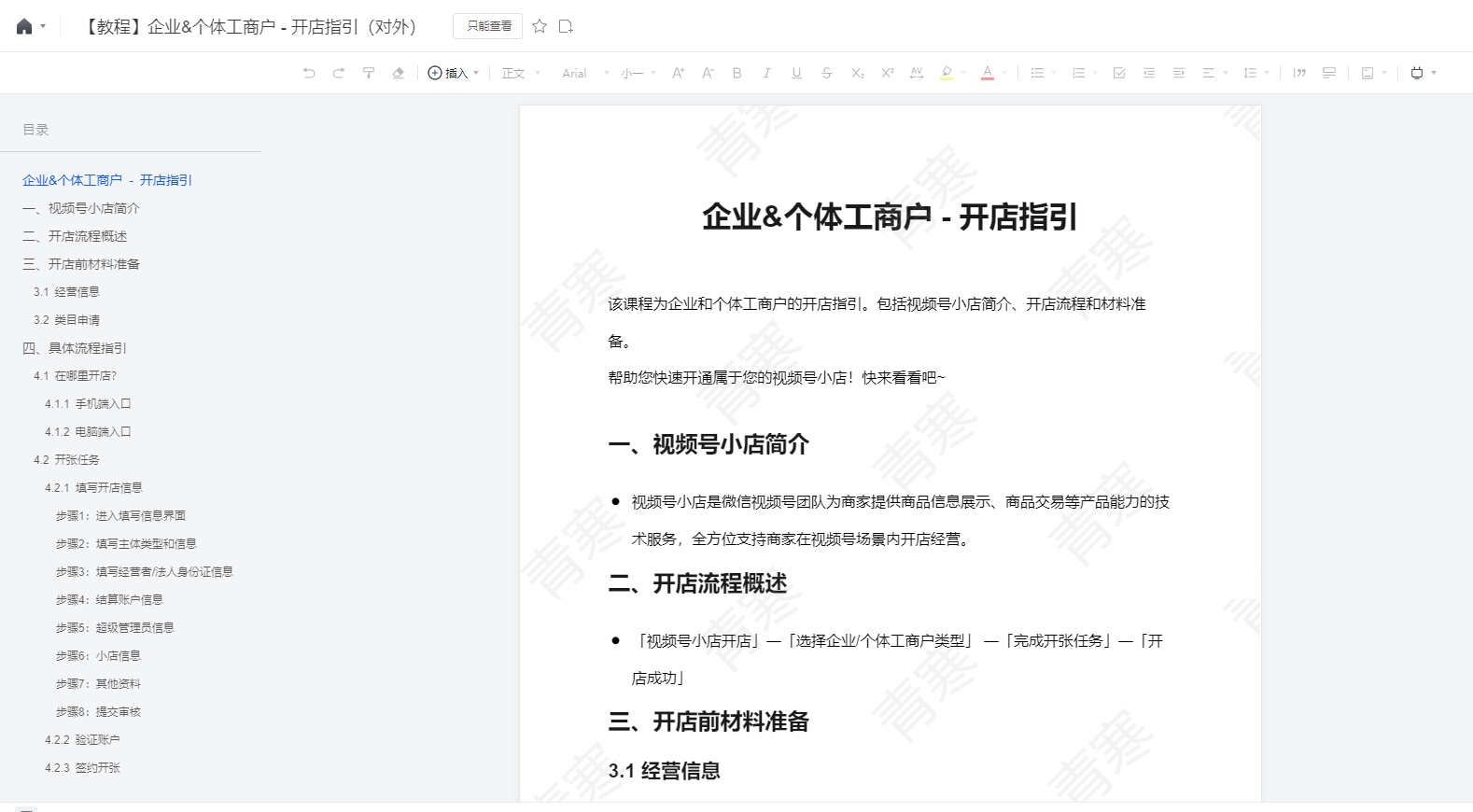The height and width of the screenshot is (812, 1473).
Task: Go to 步骤2: 填写主体类型和信息
Action: pyautogui.click(x=126, y=544)
